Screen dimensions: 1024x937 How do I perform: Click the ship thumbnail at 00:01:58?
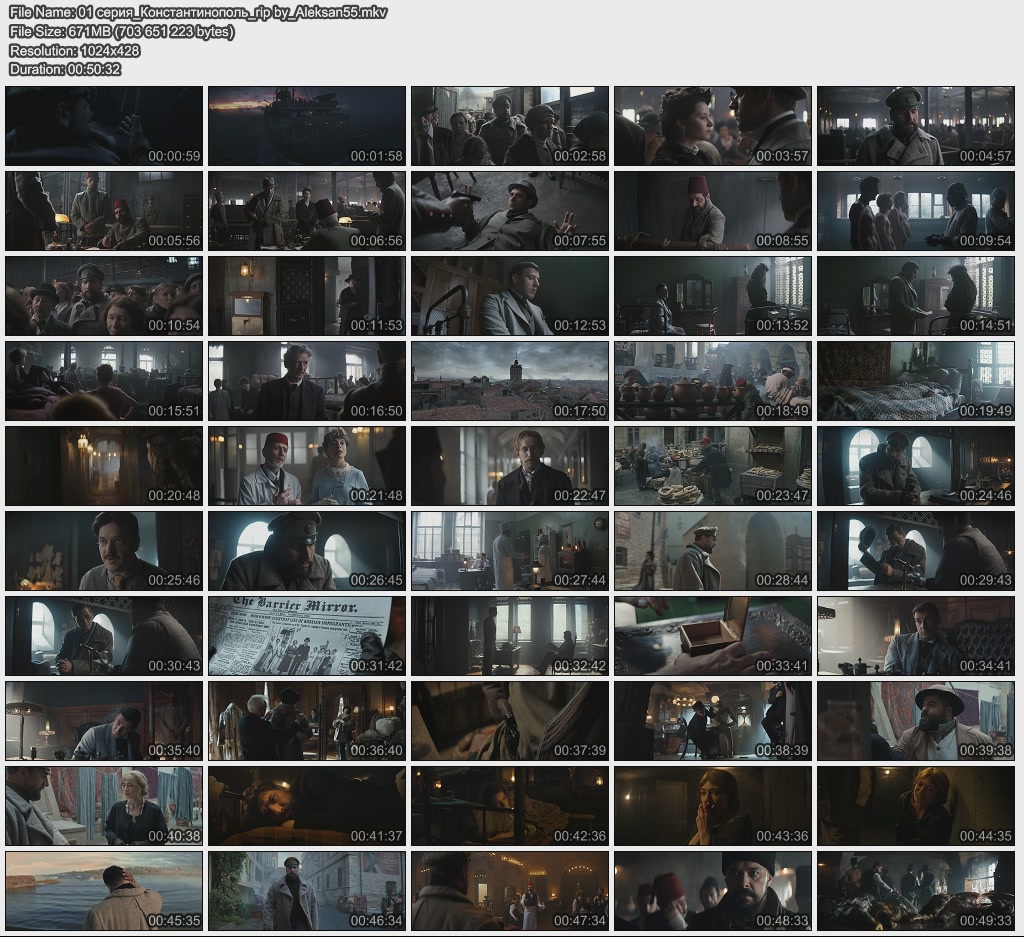306,126
